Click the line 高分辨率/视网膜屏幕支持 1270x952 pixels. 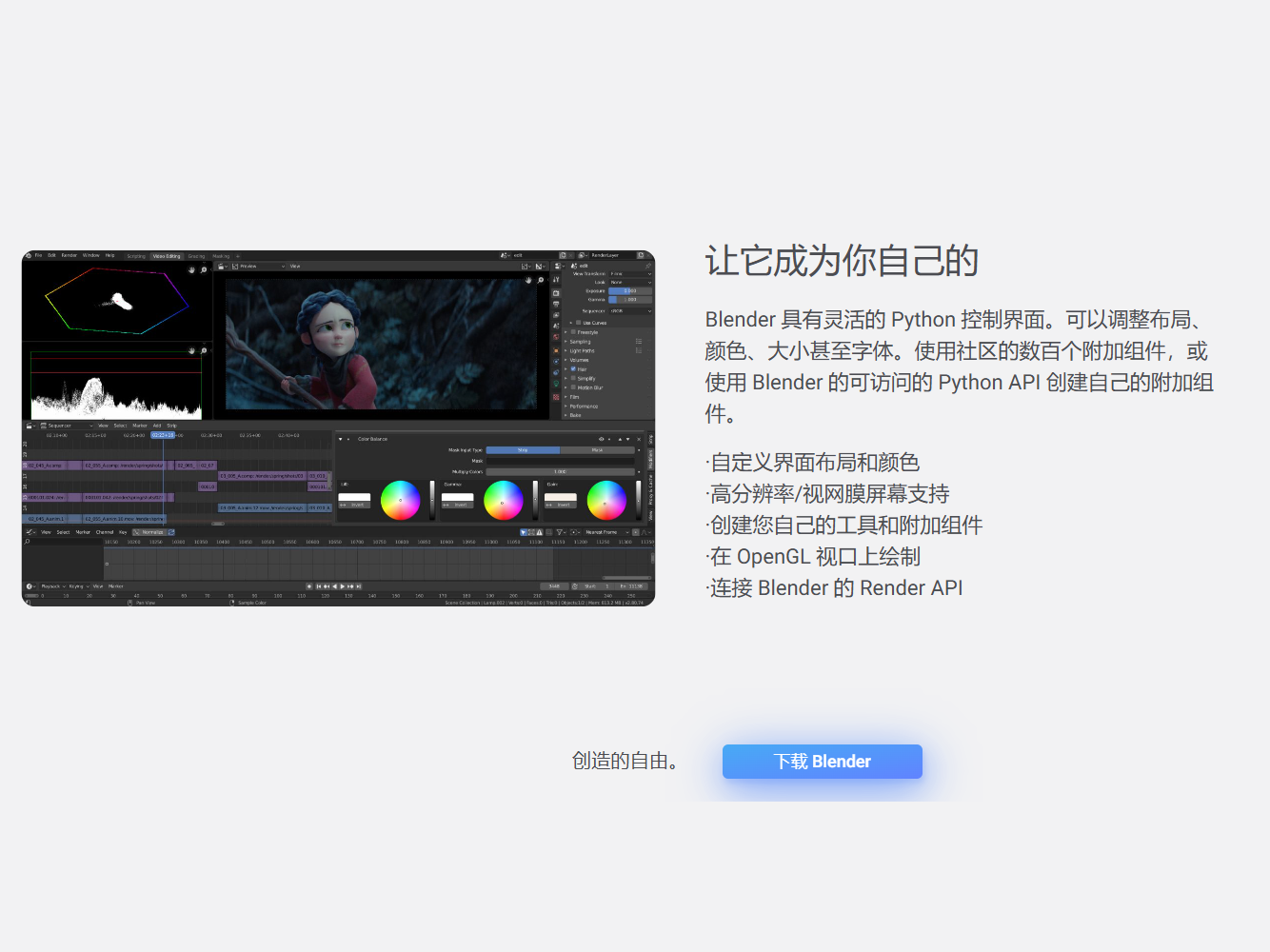[828, 494]
